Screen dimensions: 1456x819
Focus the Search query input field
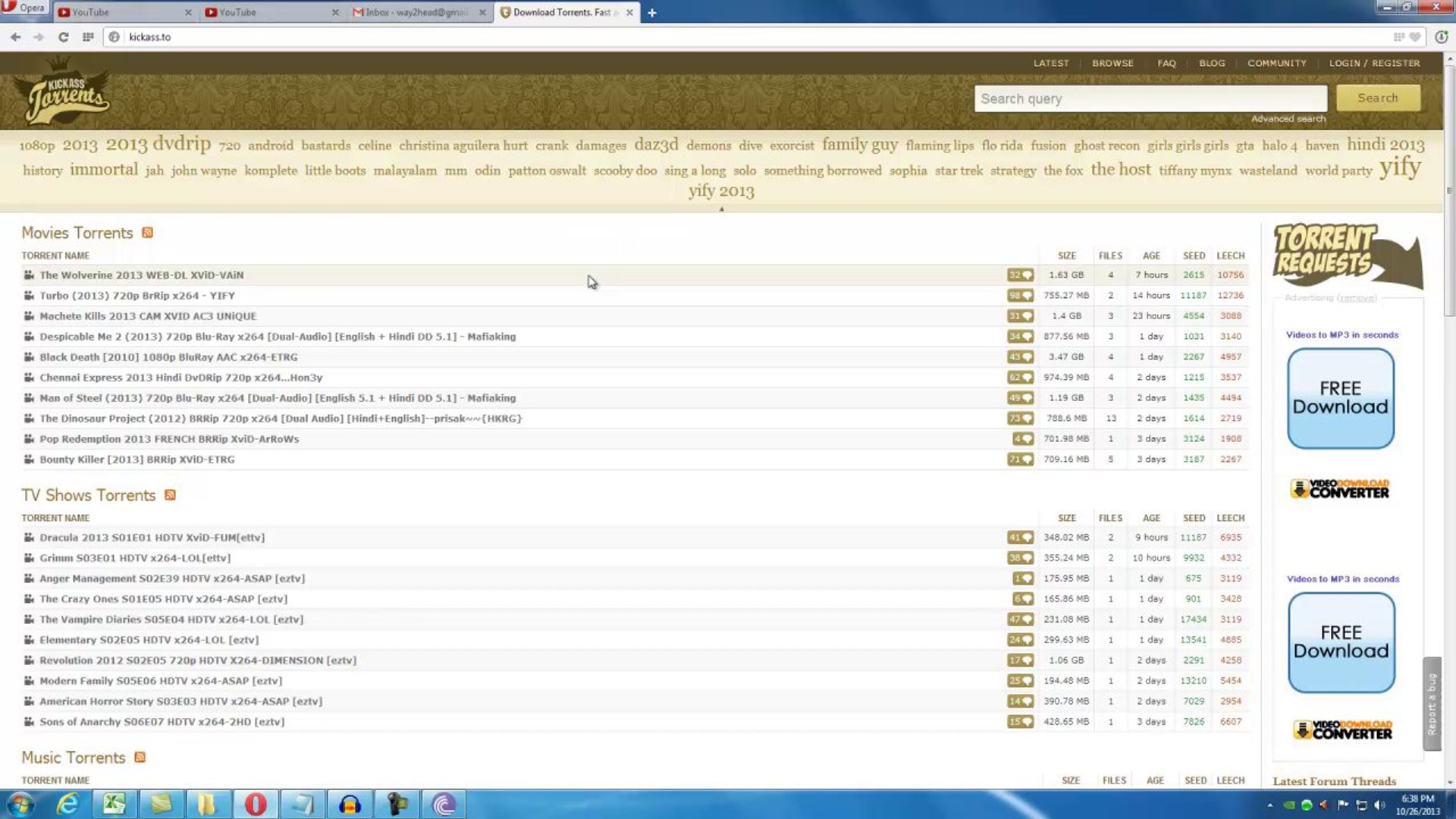[x=1150, y=99]
